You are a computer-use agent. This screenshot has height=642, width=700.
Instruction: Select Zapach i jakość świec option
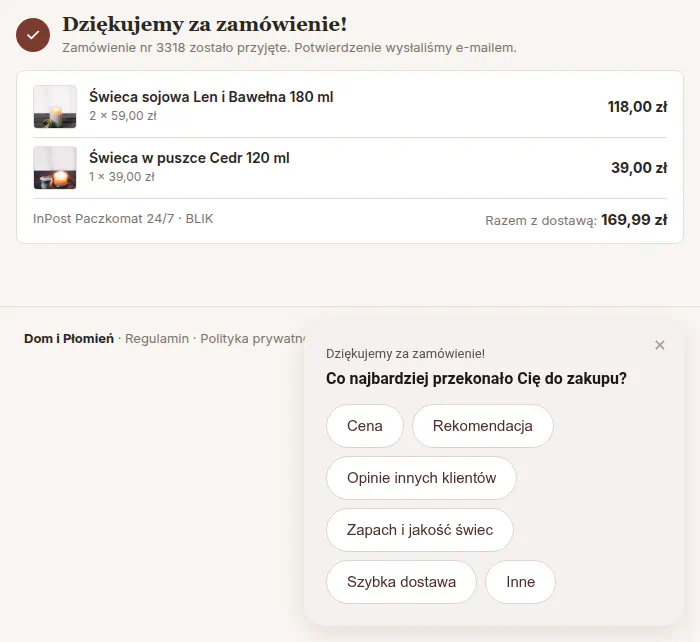(x=420, y=530)
